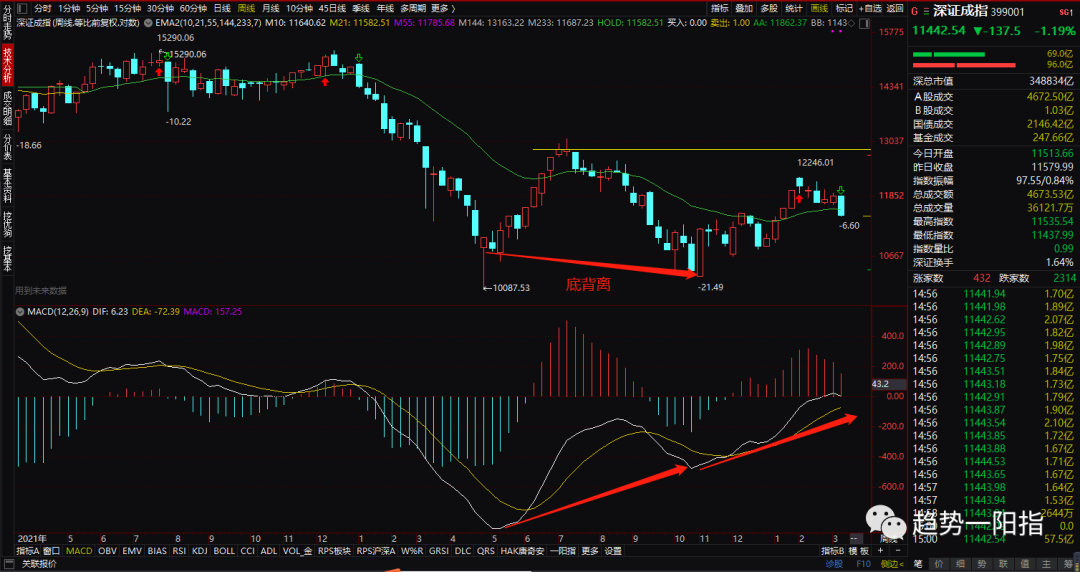Open 模板 templates button

[858, 551]
